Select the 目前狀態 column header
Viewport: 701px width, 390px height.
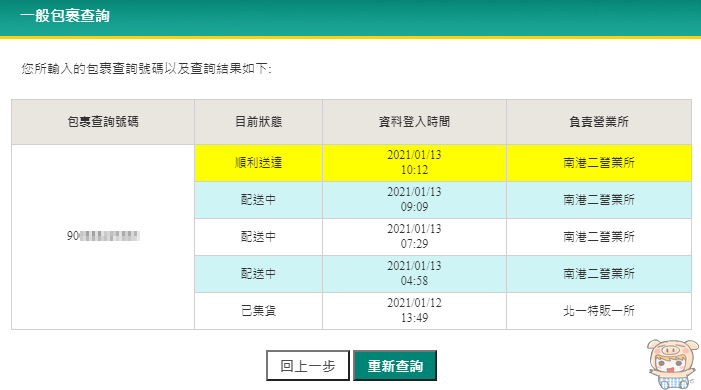coord(258,122)
